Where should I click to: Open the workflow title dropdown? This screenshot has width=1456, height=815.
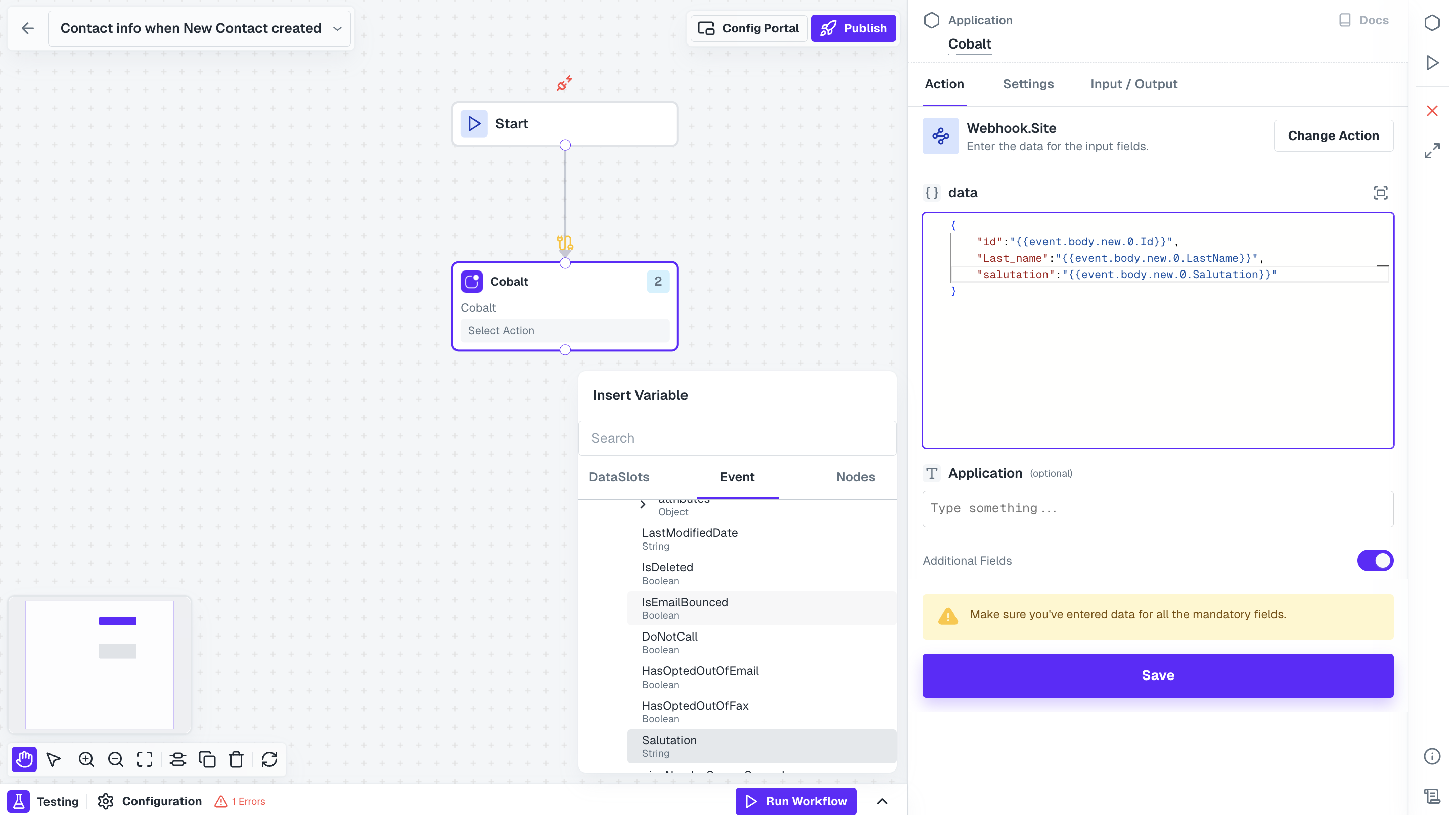pos(337,28)
